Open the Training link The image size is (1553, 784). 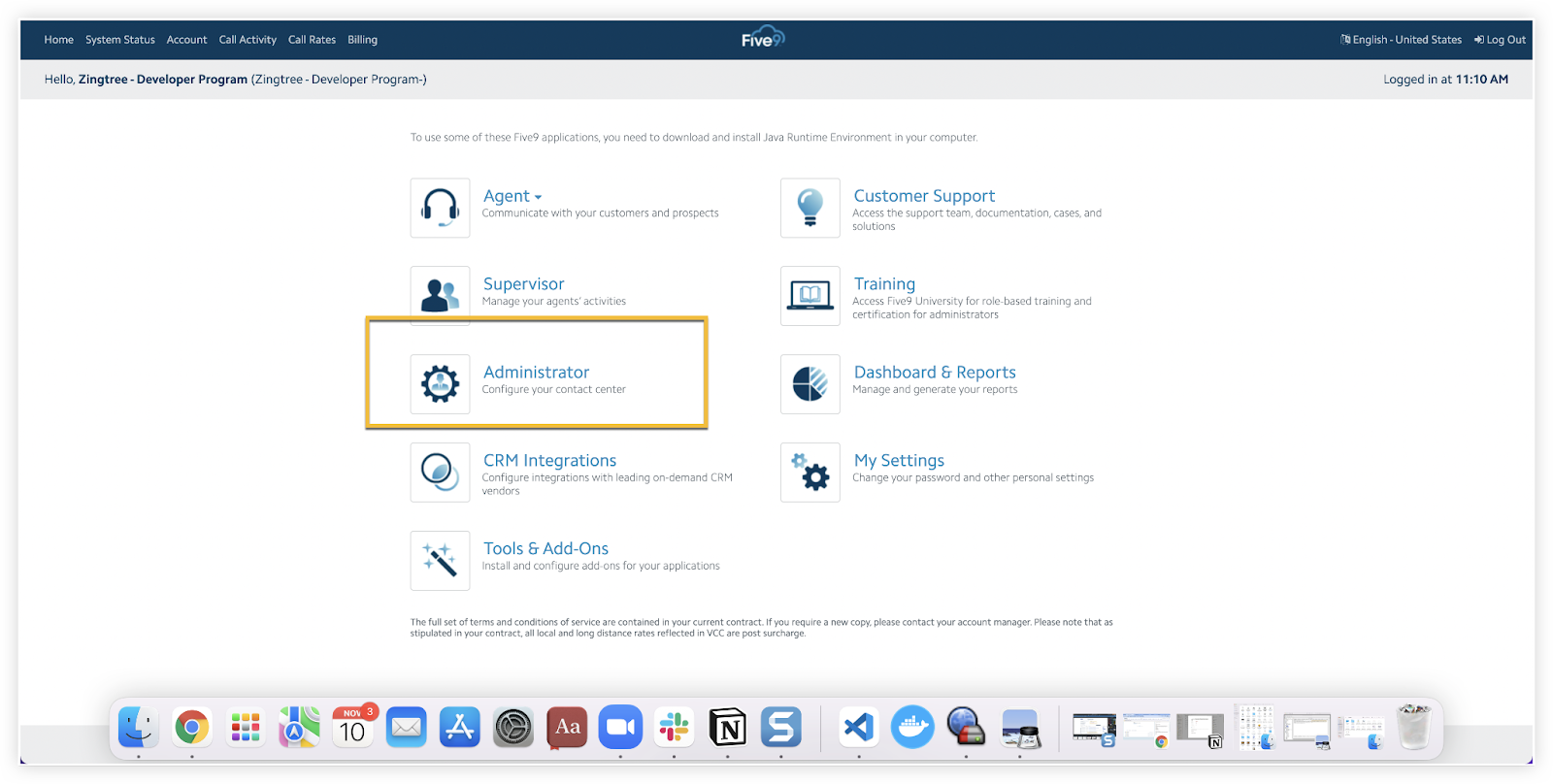click(x=884, y=284)
